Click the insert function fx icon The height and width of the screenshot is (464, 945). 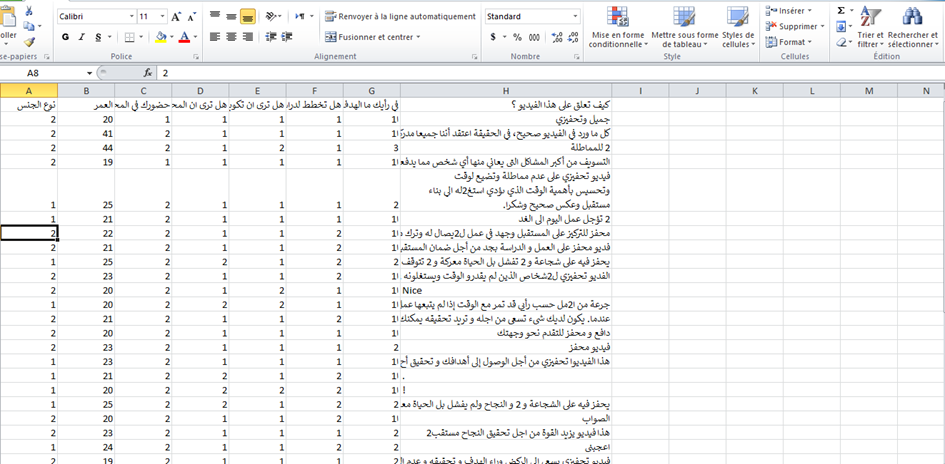[x=148, y=73]
